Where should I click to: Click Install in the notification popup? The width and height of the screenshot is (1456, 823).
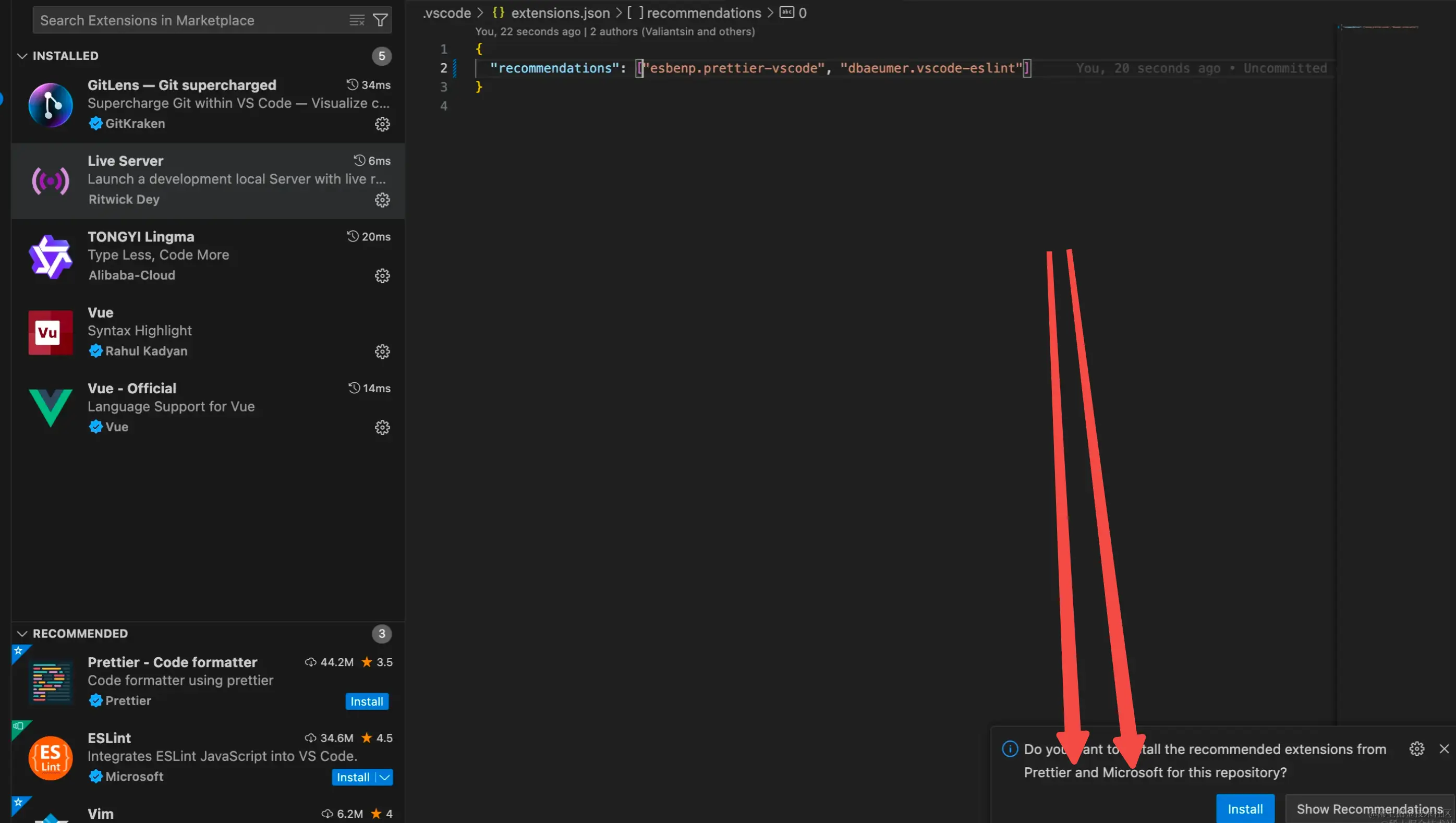(1245, 809)
